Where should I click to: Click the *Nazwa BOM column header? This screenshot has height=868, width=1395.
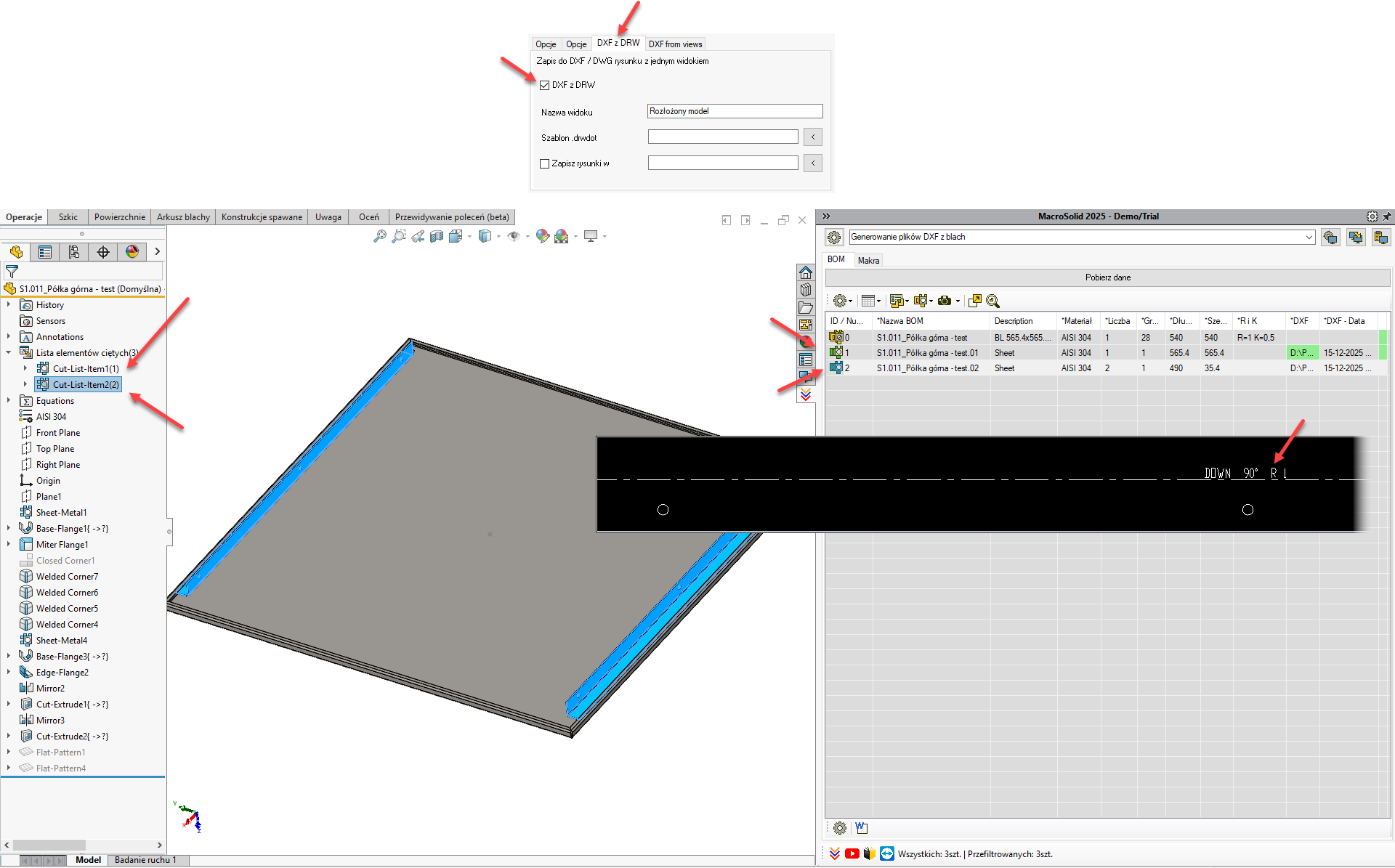point(931,321)
